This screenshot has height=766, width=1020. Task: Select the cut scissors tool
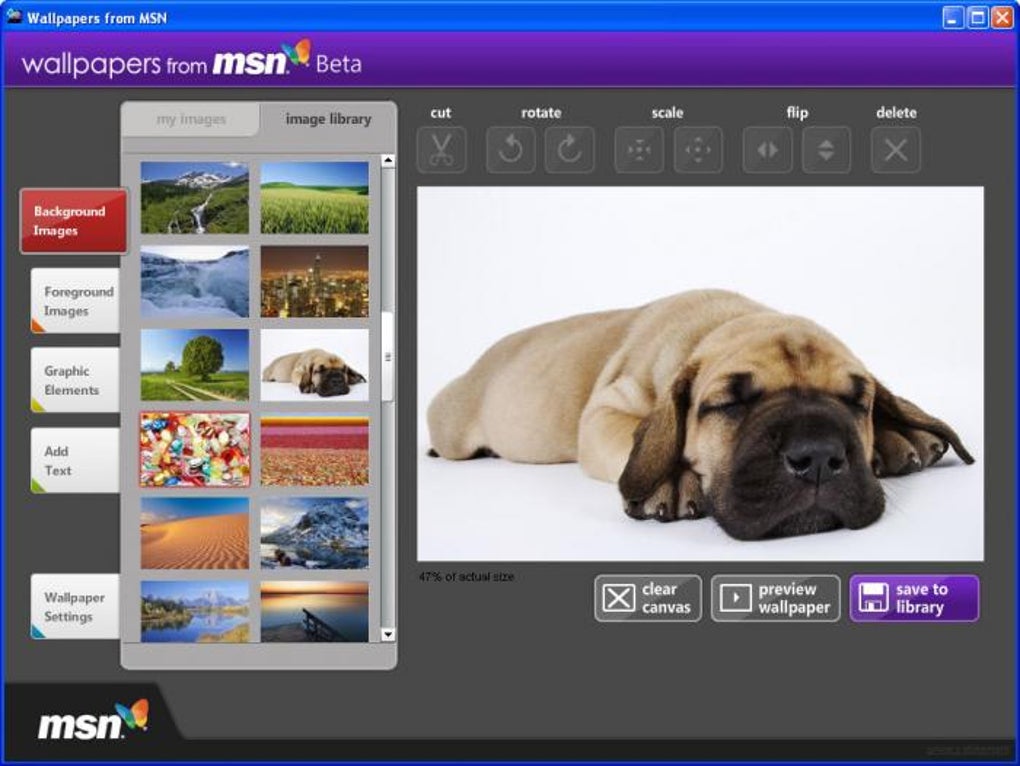pyautogui.click(x=441, y=150)
